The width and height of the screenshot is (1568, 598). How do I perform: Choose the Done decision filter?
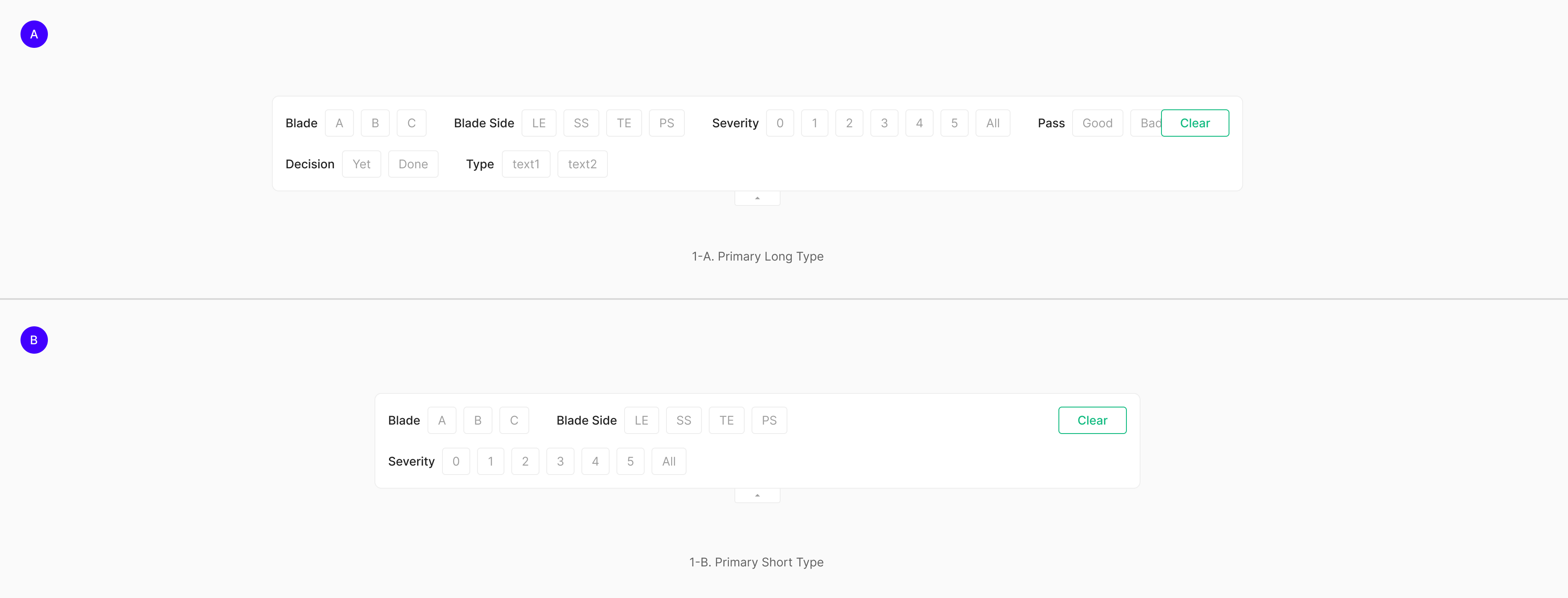click(x=413, y=164)
